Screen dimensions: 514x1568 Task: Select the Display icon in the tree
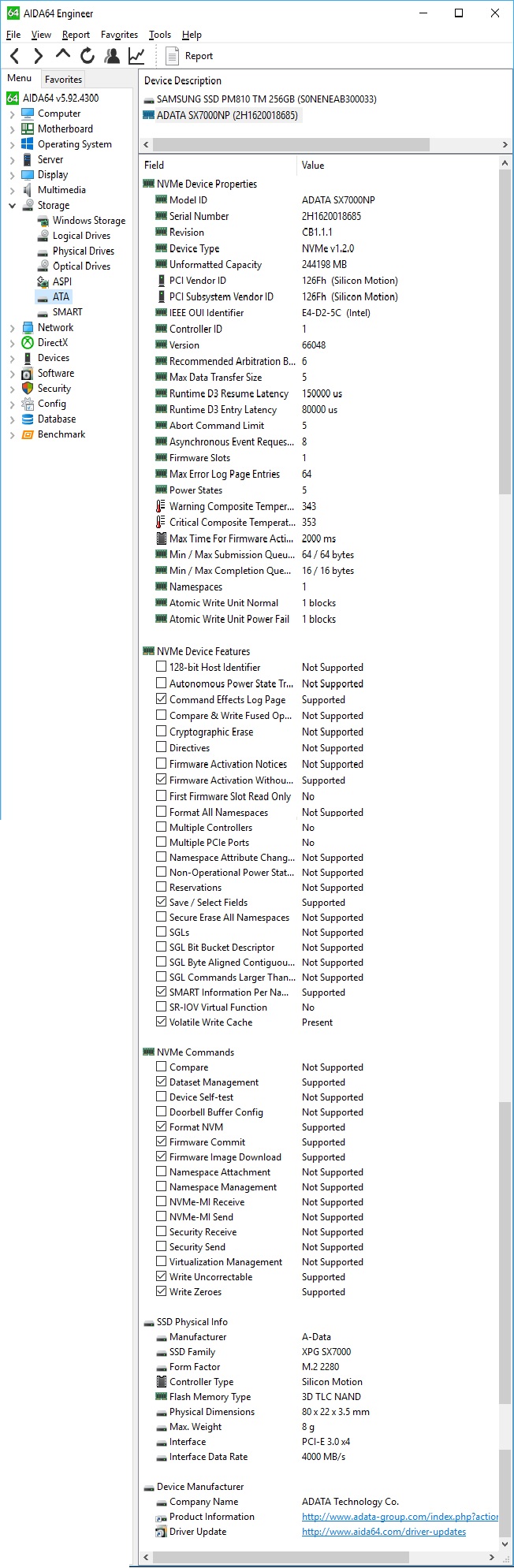28,174
